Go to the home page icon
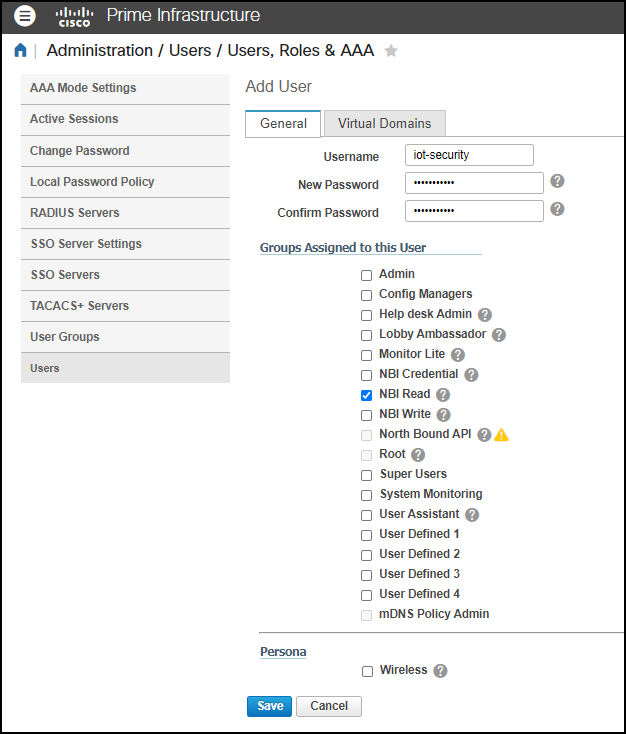 (x=20, y=50)
